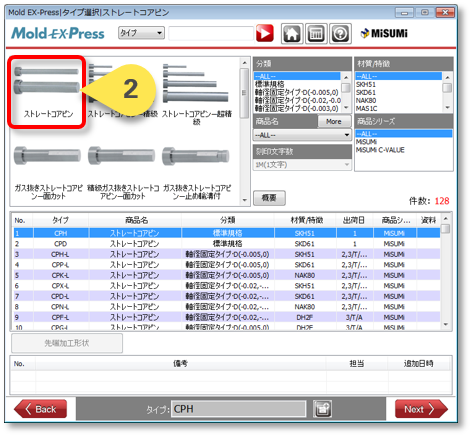Click the red play search arrow icon
This screenshot has height=436, width=470.
pos(265,33)
